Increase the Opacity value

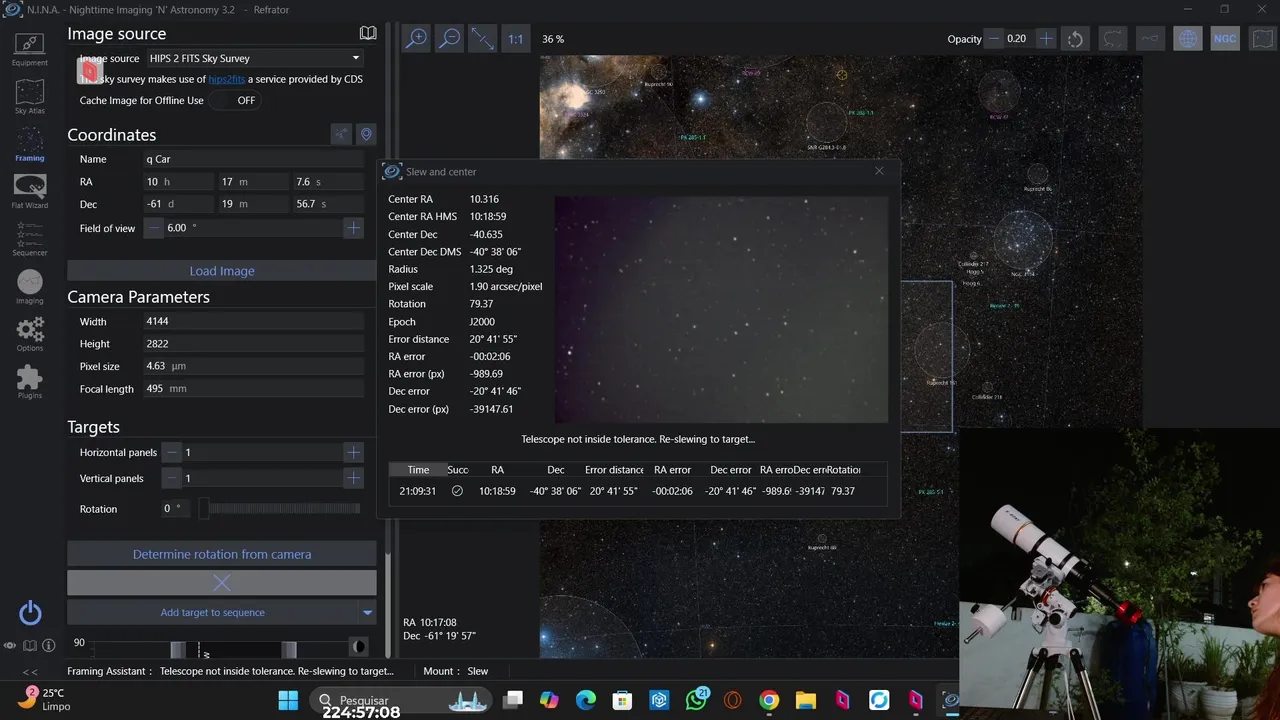point(1046,39)
